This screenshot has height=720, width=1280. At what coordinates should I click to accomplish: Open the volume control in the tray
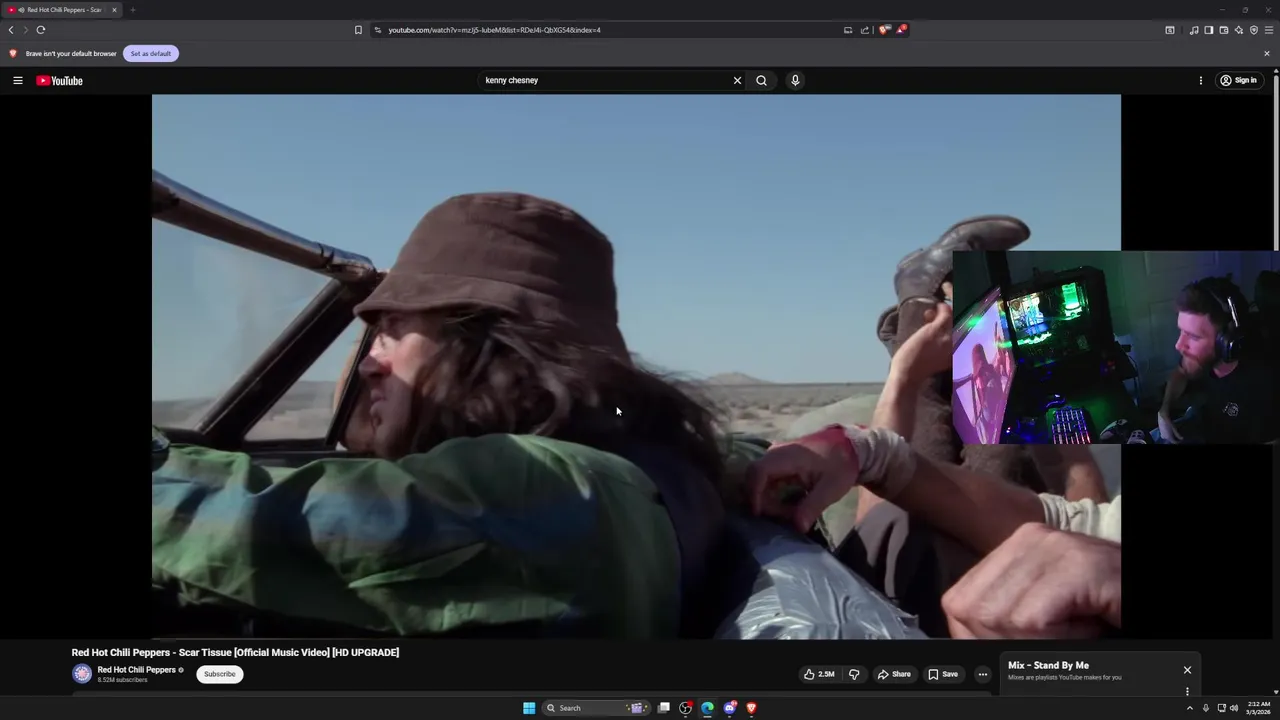pyautogui.click(x=1233, y=708)
